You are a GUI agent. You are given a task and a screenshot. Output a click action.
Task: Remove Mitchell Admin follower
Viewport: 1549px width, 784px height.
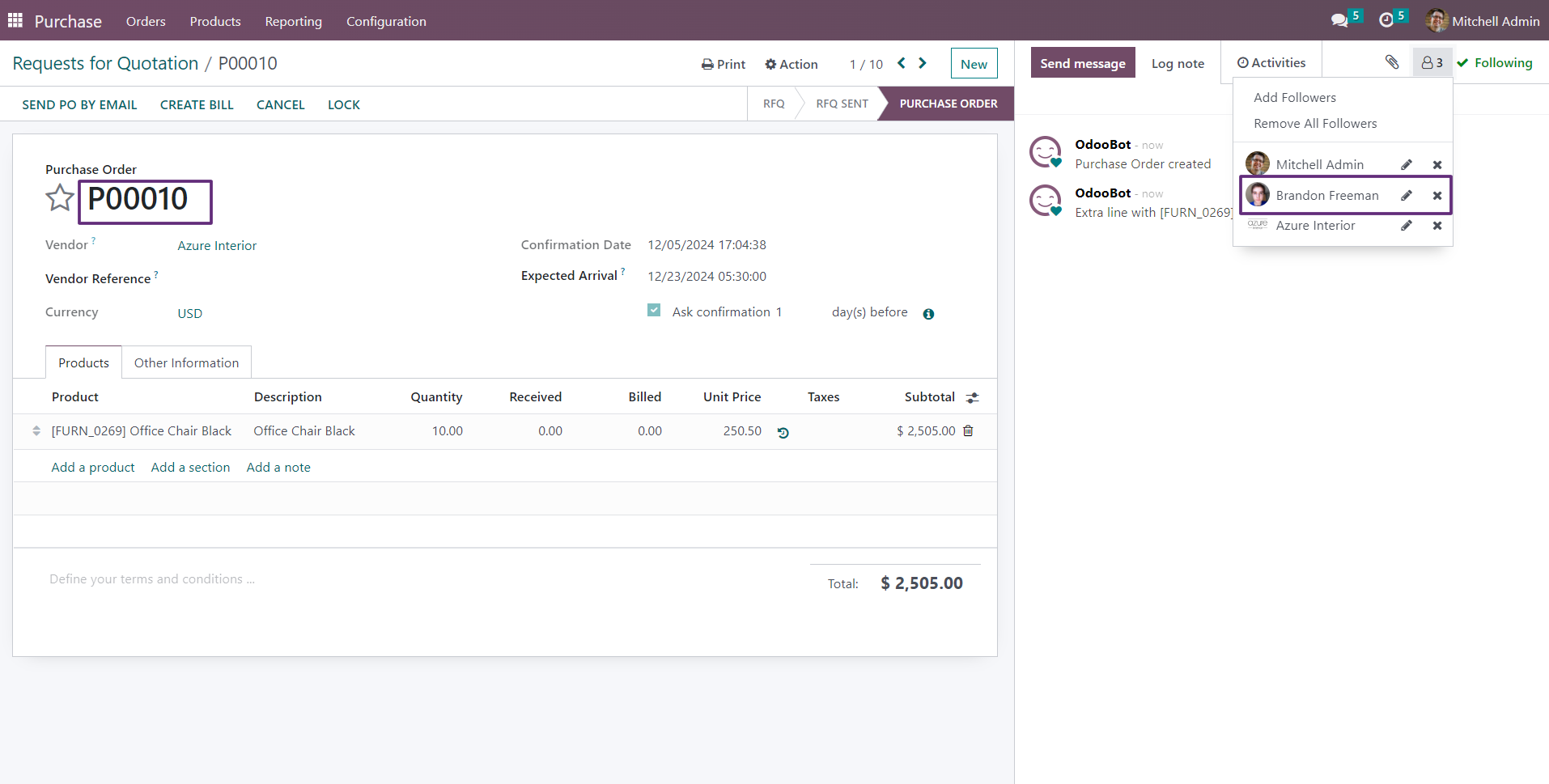1437,165
